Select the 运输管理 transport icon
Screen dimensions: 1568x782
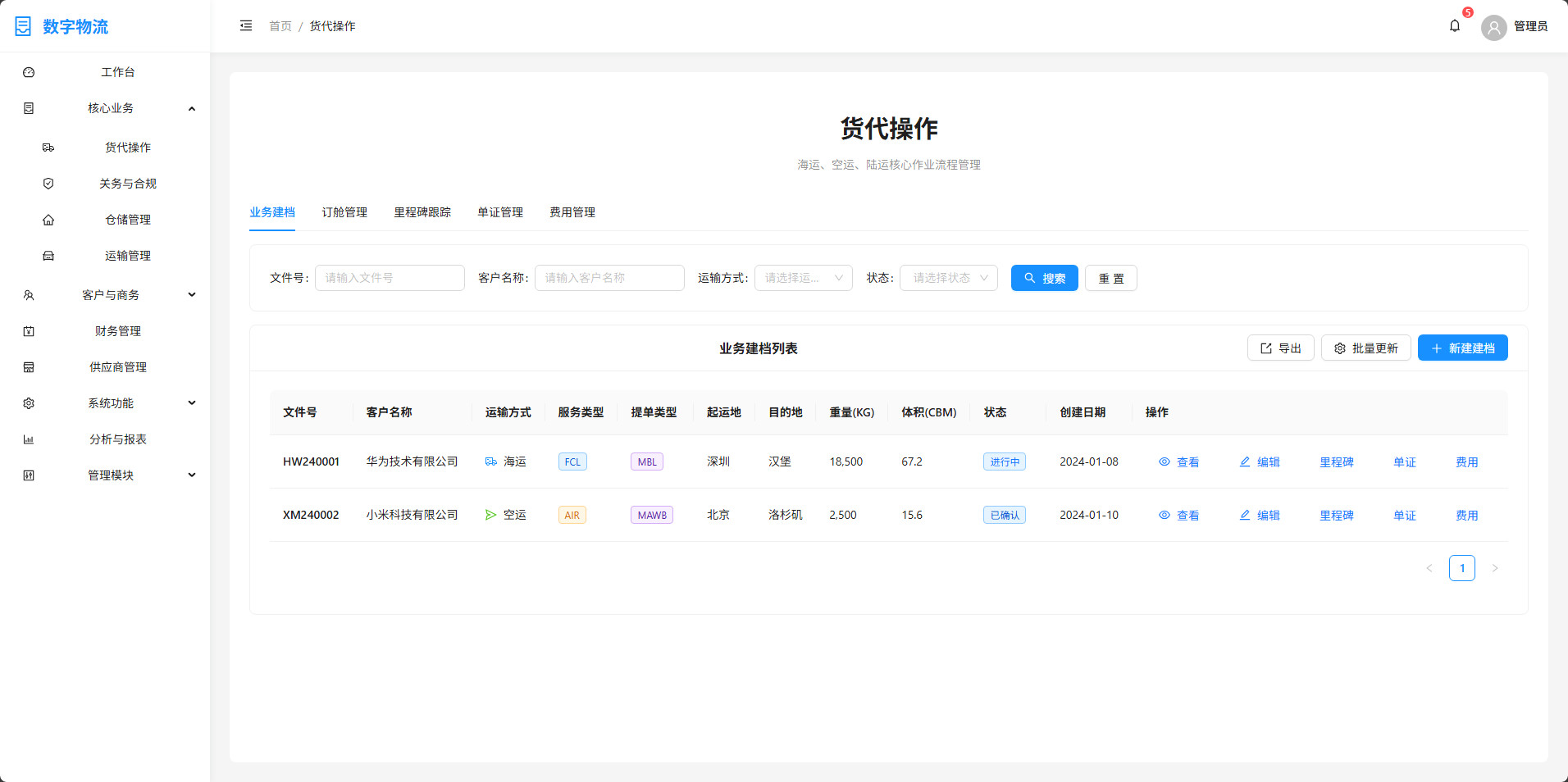(48, 256)
